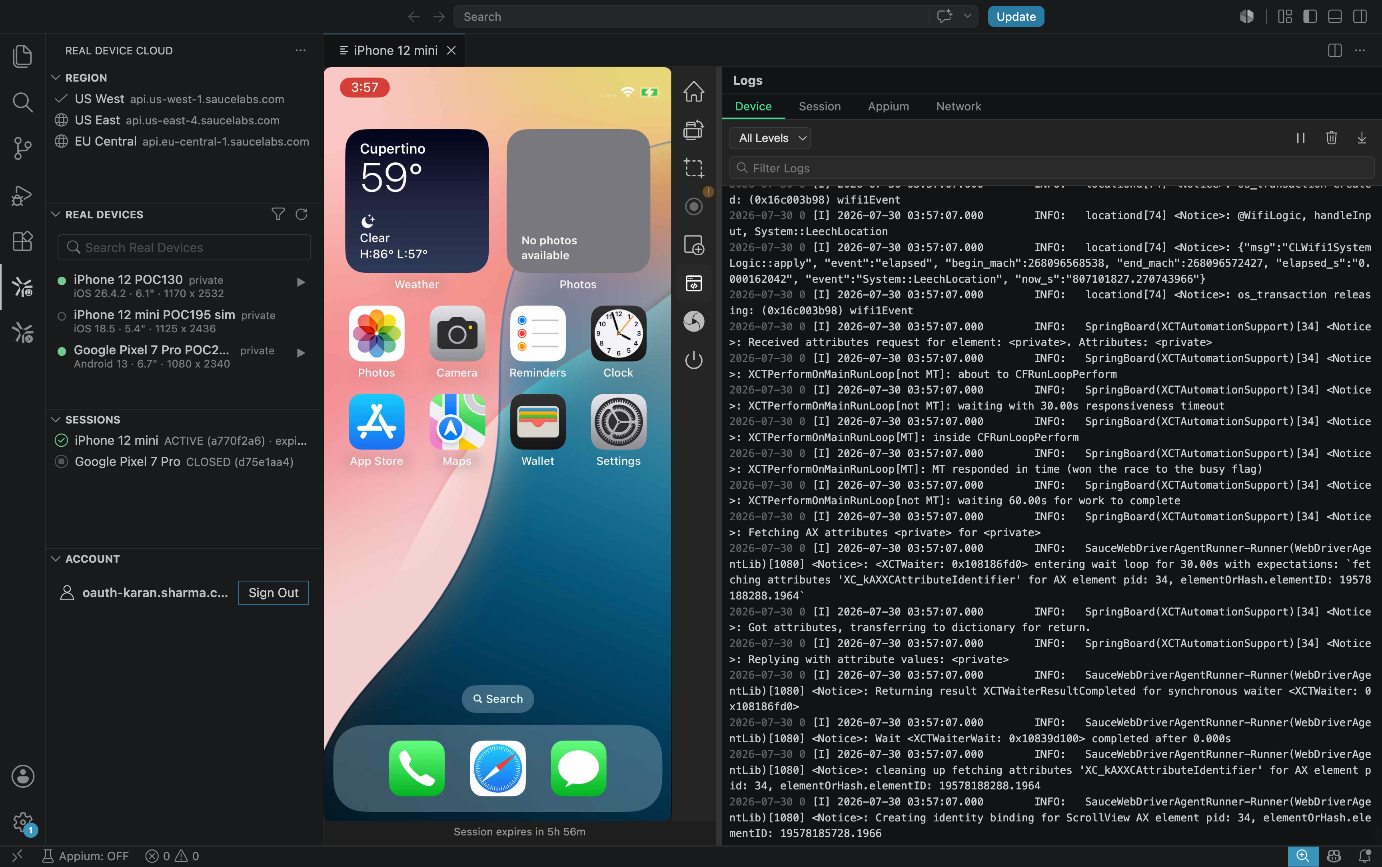The height and width of the screenshot is (867, 1382).
Task: End the session with the power icon
Action: click(x=694, y=360)
